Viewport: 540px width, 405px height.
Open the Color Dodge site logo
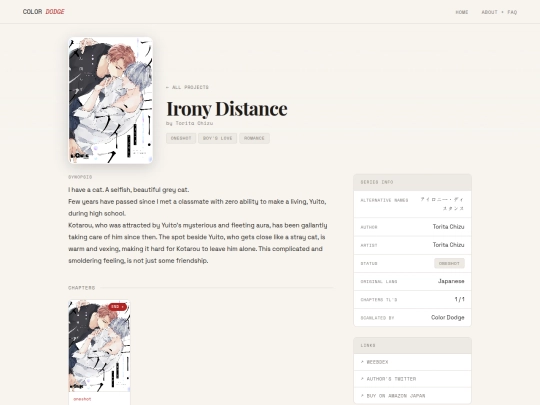[x=43, y=12]
